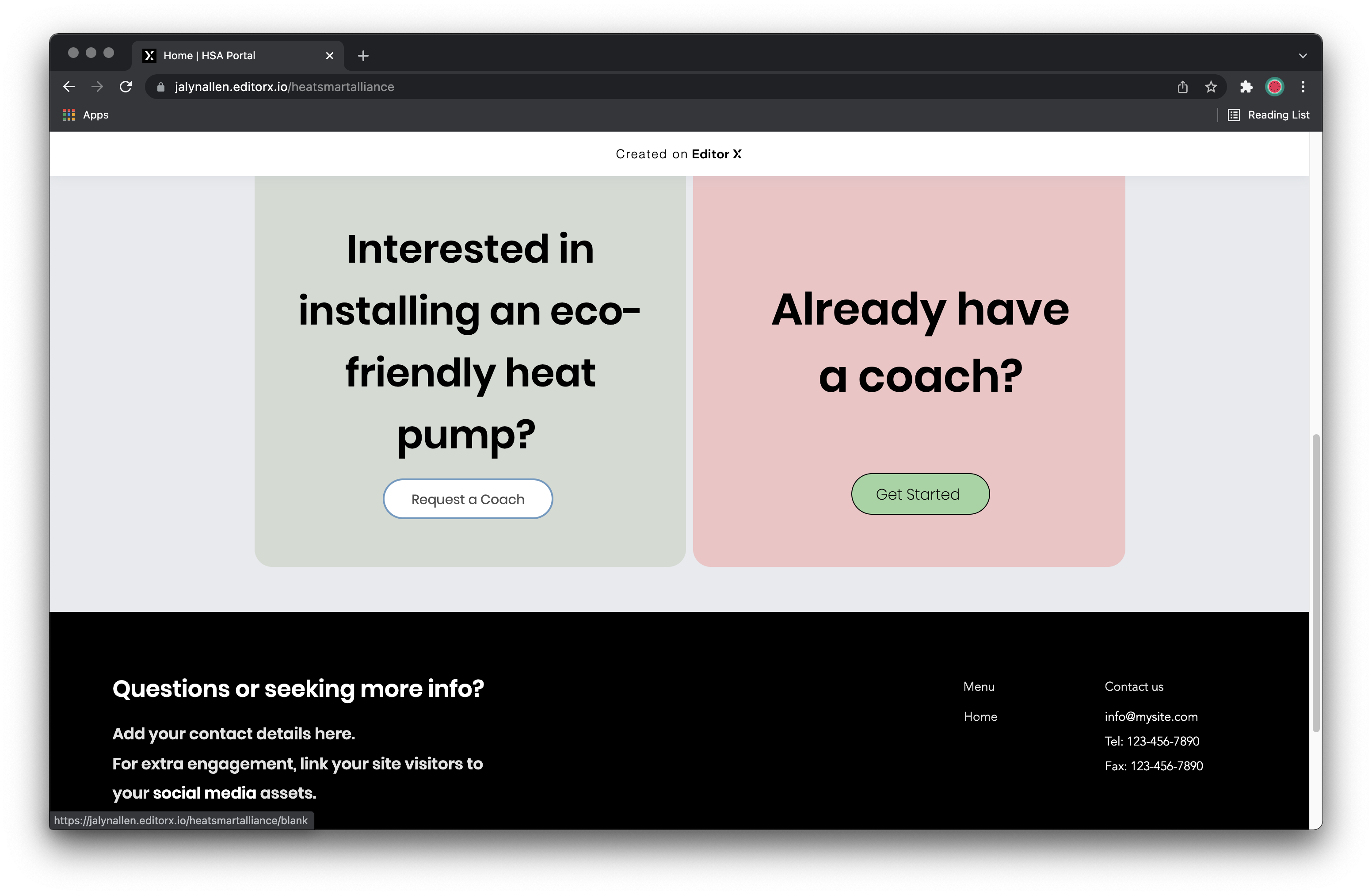
Task: Click the browser back arrow
Action: pos(69,87)
